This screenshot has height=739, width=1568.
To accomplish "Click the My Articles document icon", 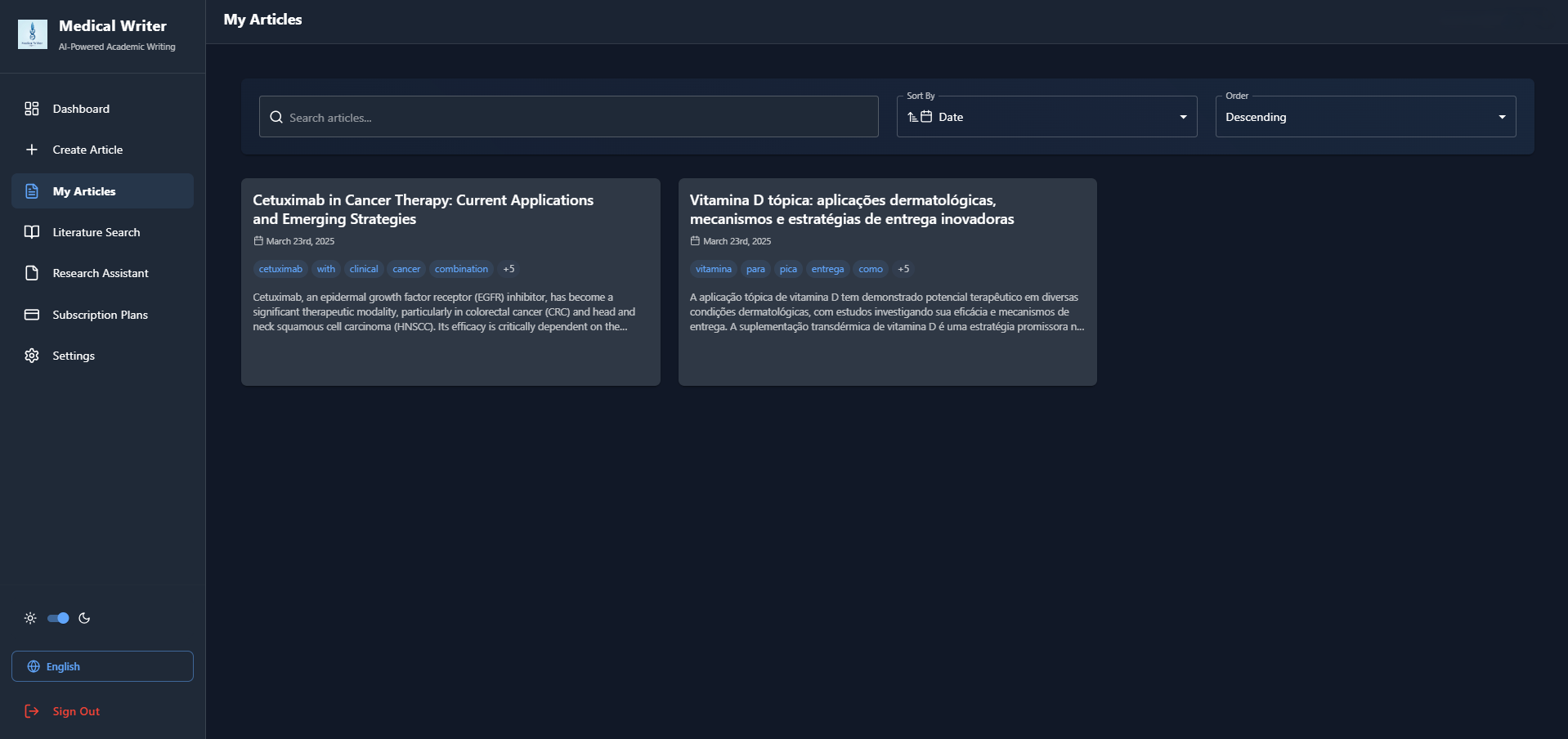I will [x=31, y=190].
